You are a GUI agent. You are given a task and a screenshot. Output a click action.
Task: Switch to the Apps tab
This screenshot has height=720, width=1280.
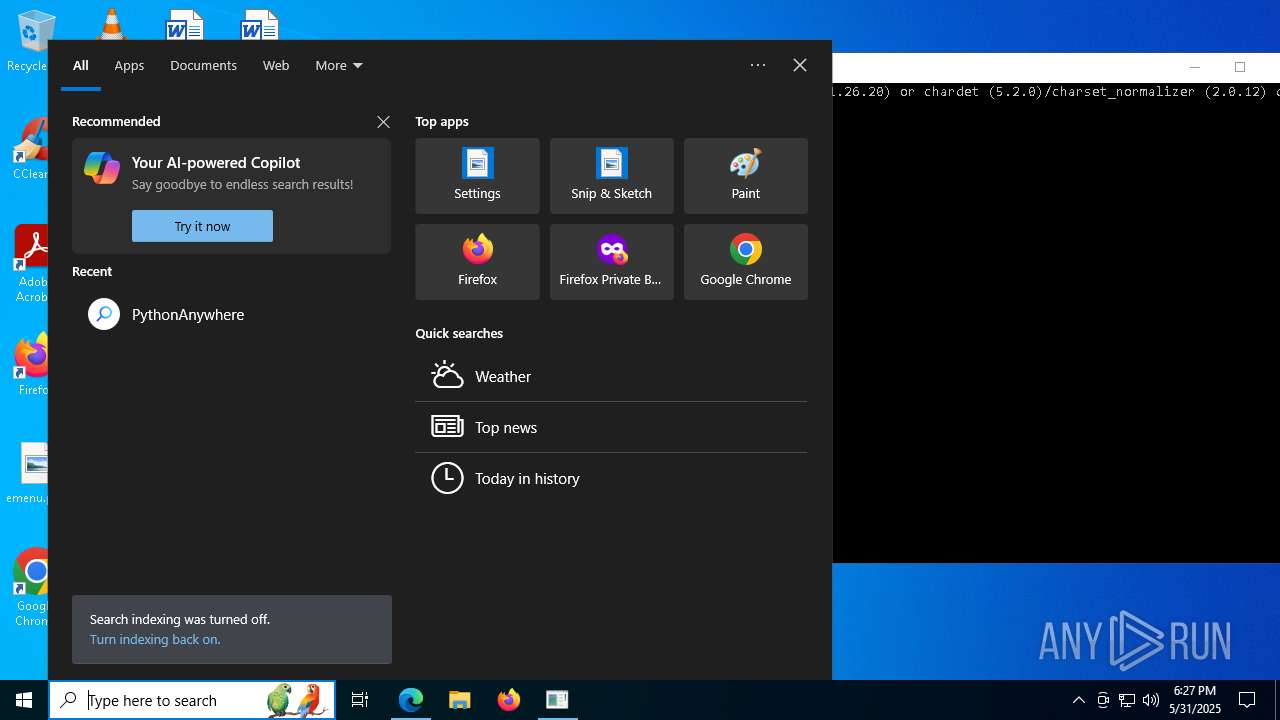click(129, 66)
